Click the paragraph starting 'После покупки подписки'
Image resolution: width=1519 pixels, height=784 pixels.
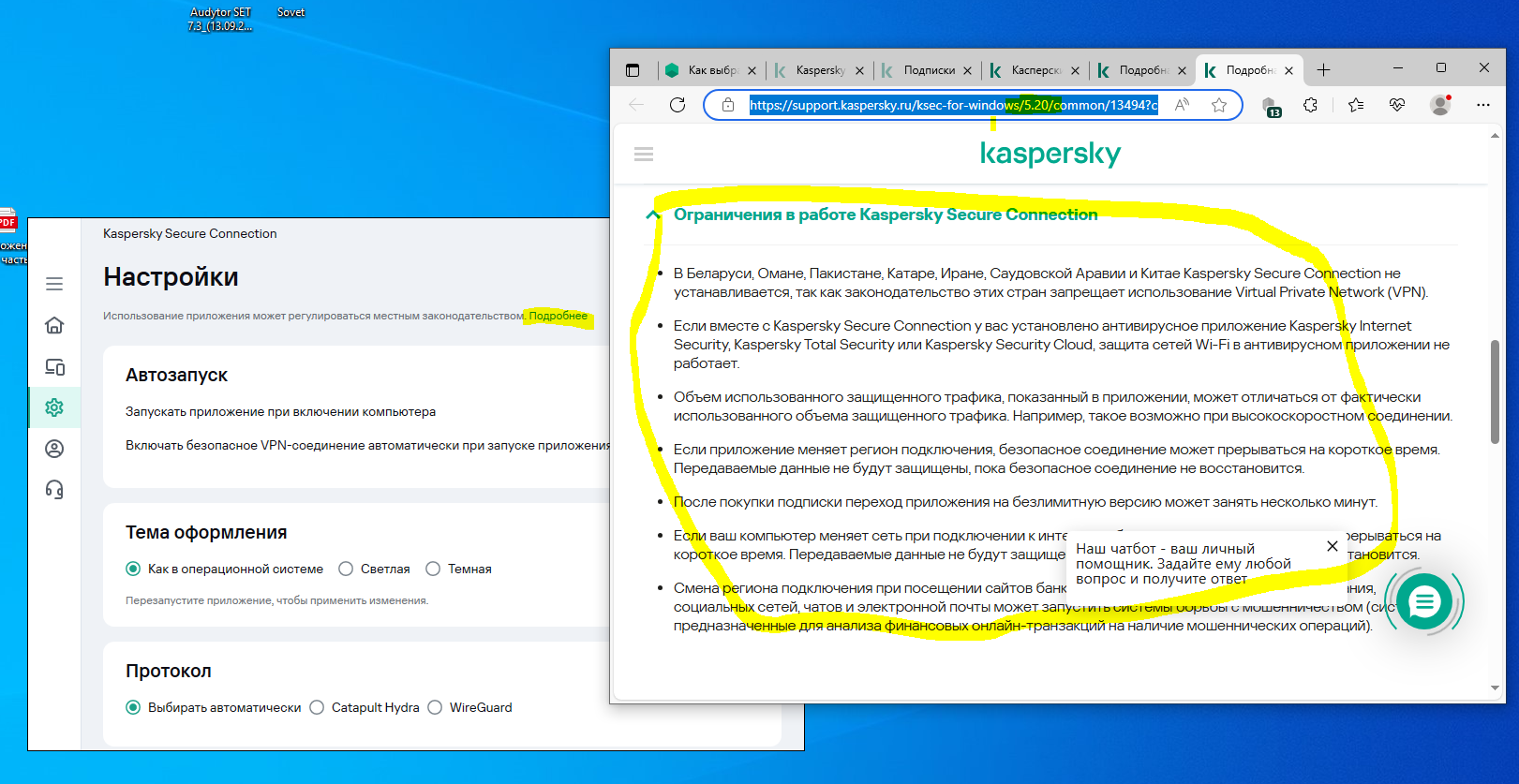coord(1025,502)
